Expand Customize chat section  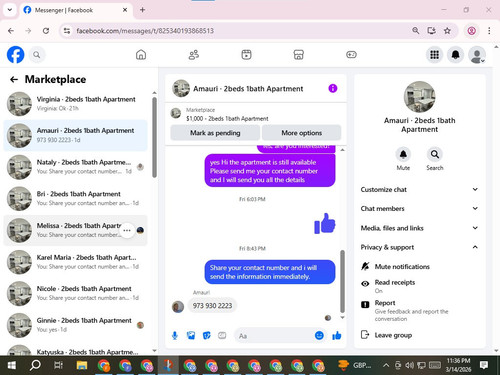click(419, 189)
